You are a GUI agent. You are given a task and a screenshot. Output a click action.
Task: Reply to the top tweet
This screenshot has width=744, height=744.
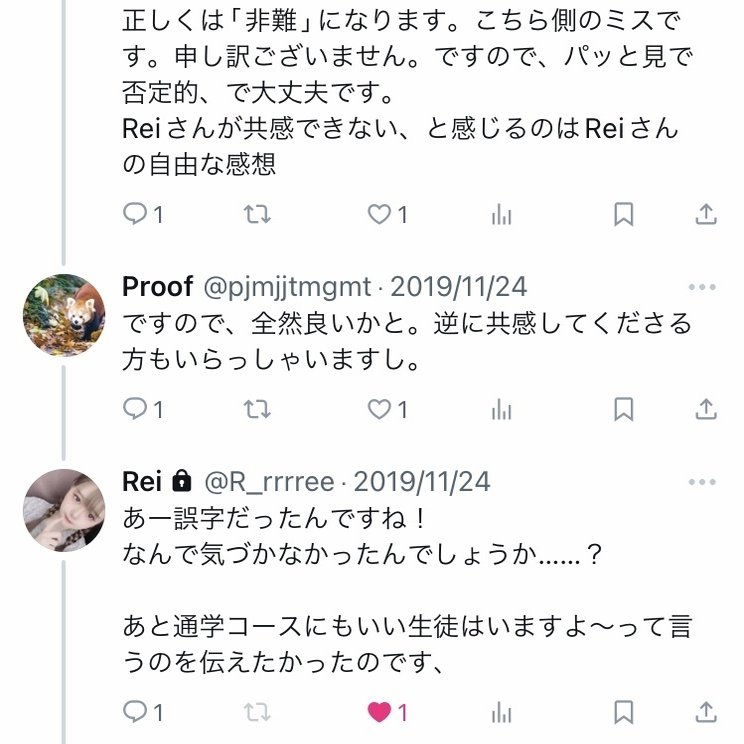[x=135, y=214]
